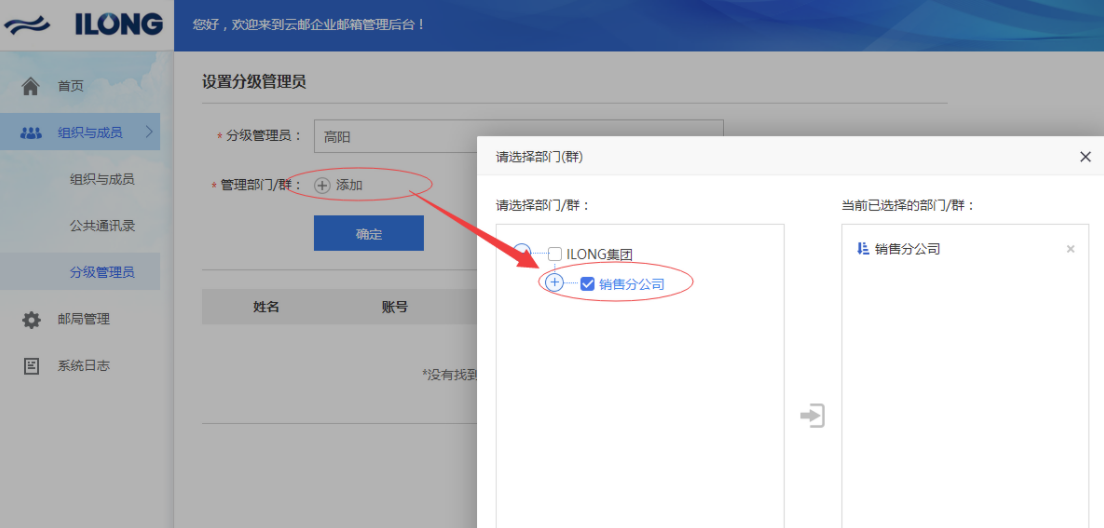The width and height of the screenshot is (1104, 528).
Task: Click the blue 确定 button
Action: pyautogui.click(x=369, y=233)
